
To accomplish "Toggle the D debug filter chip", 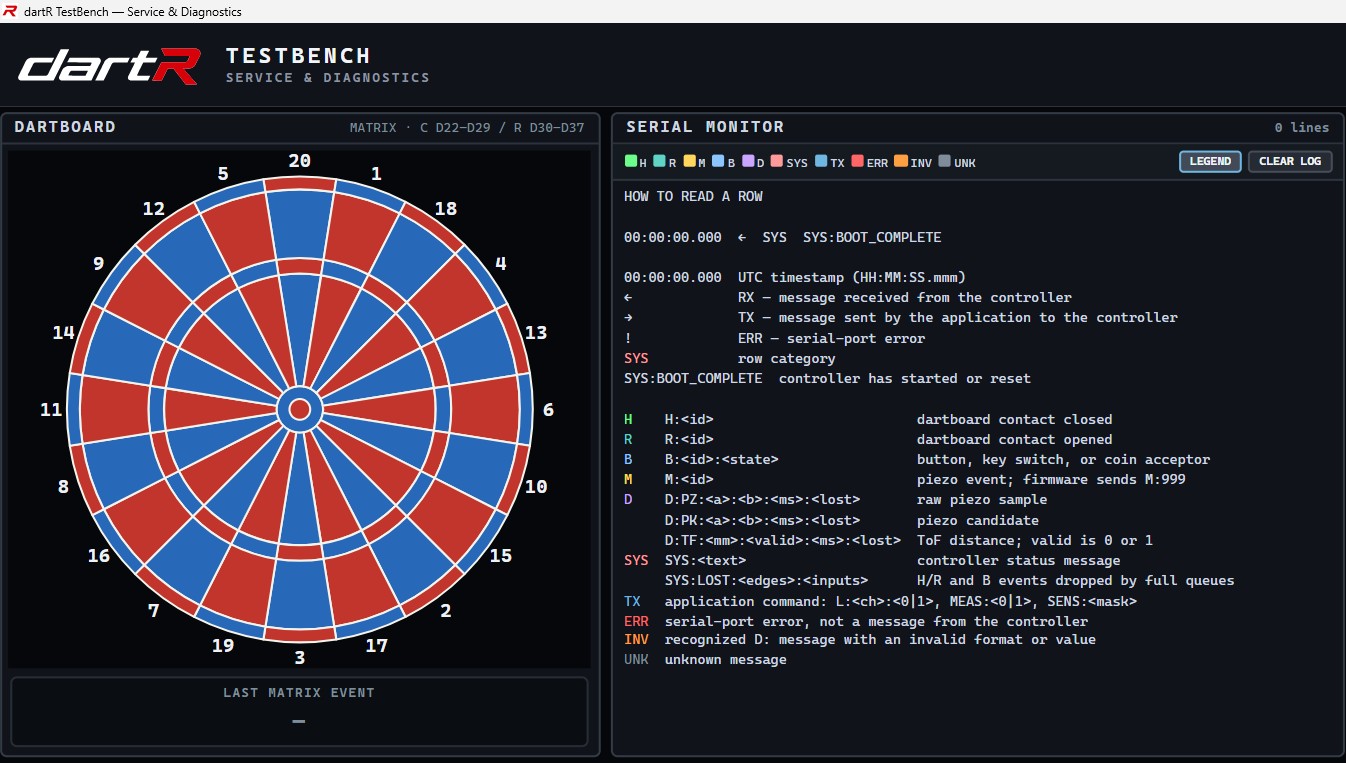I will 753,162.
